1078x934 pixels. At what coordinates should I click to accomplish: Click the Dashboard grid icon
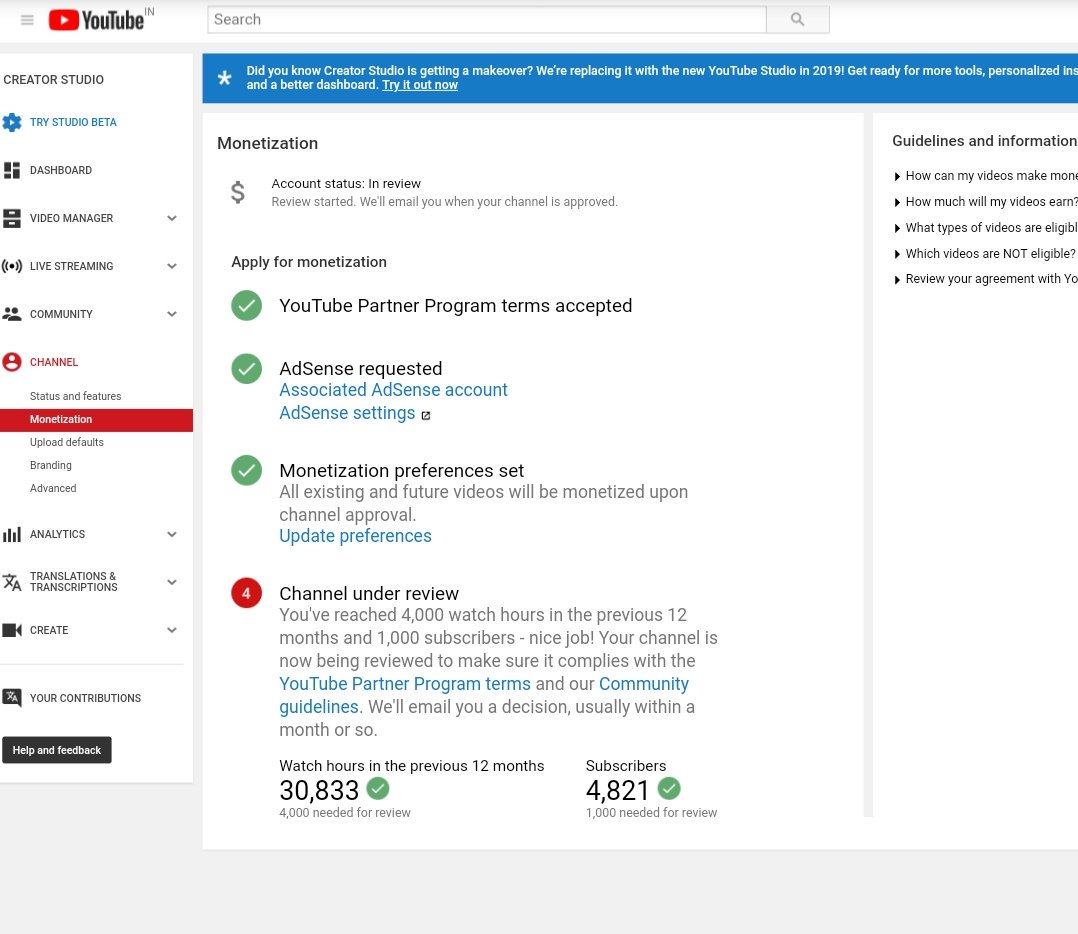click(12, 170)
